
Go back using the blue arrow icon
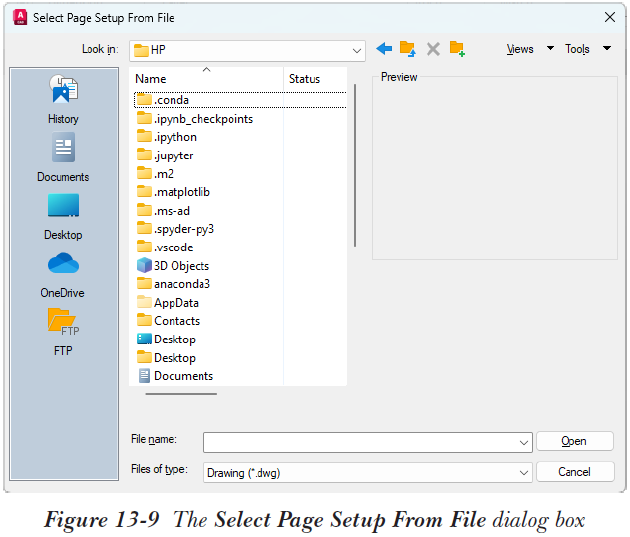(384, 49)
